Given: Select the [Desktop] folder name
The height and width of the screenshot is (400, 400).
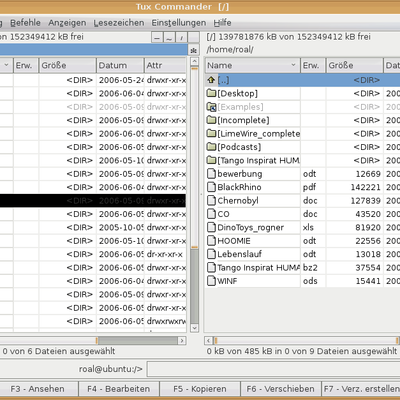Looking at the screenshot, I should tap(237, 93).
